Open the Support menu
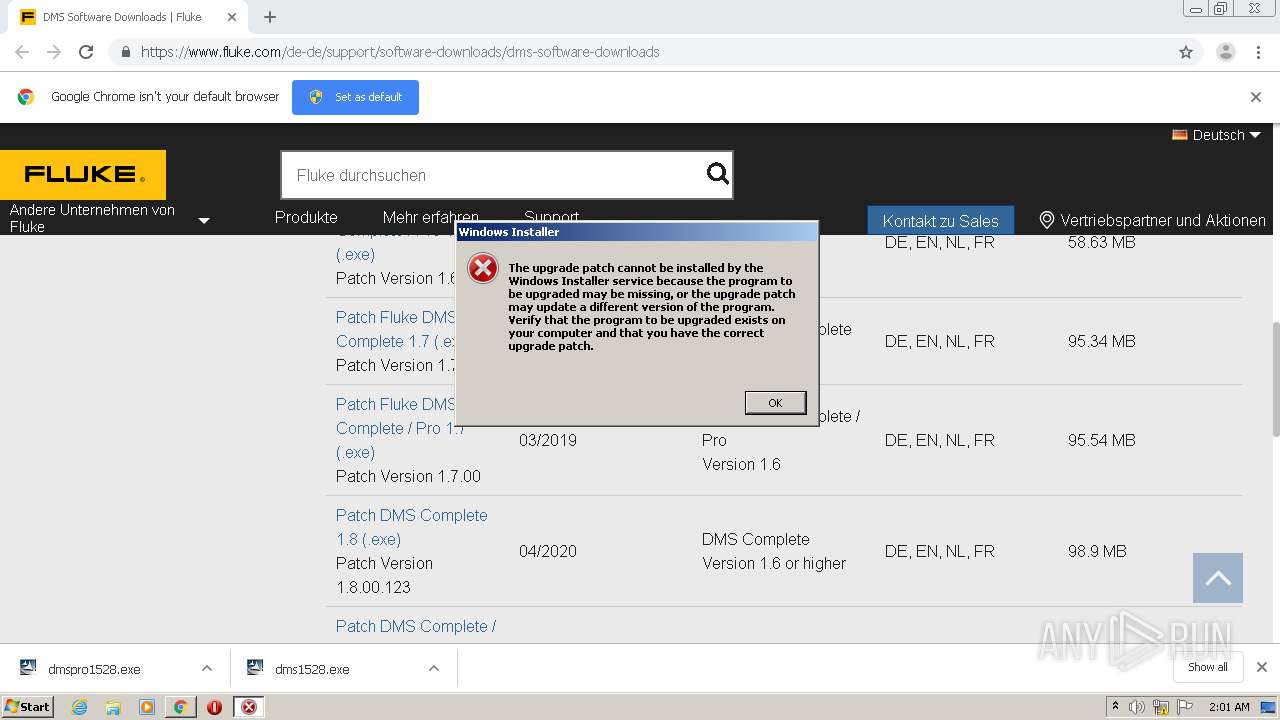The width and height of the screenshot is (1280, 720). tap(551, 217)
